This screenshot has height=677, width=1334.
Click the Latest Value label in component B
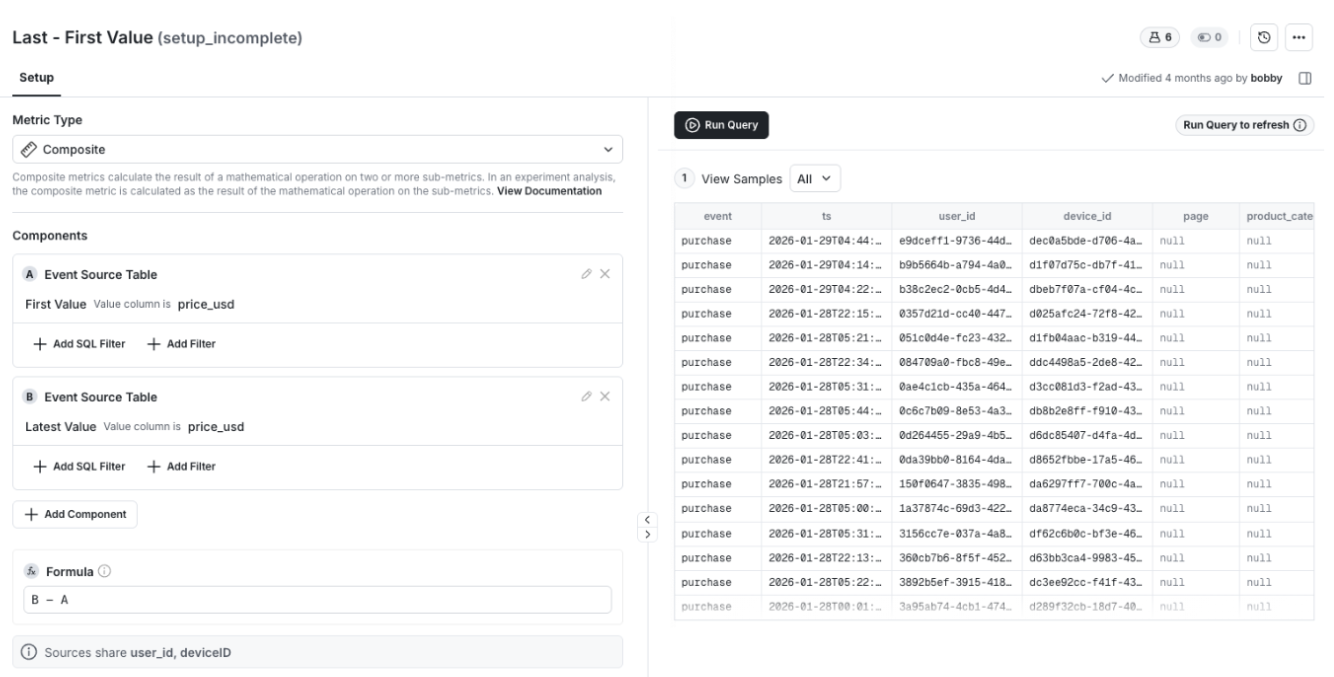pos(60,427)
